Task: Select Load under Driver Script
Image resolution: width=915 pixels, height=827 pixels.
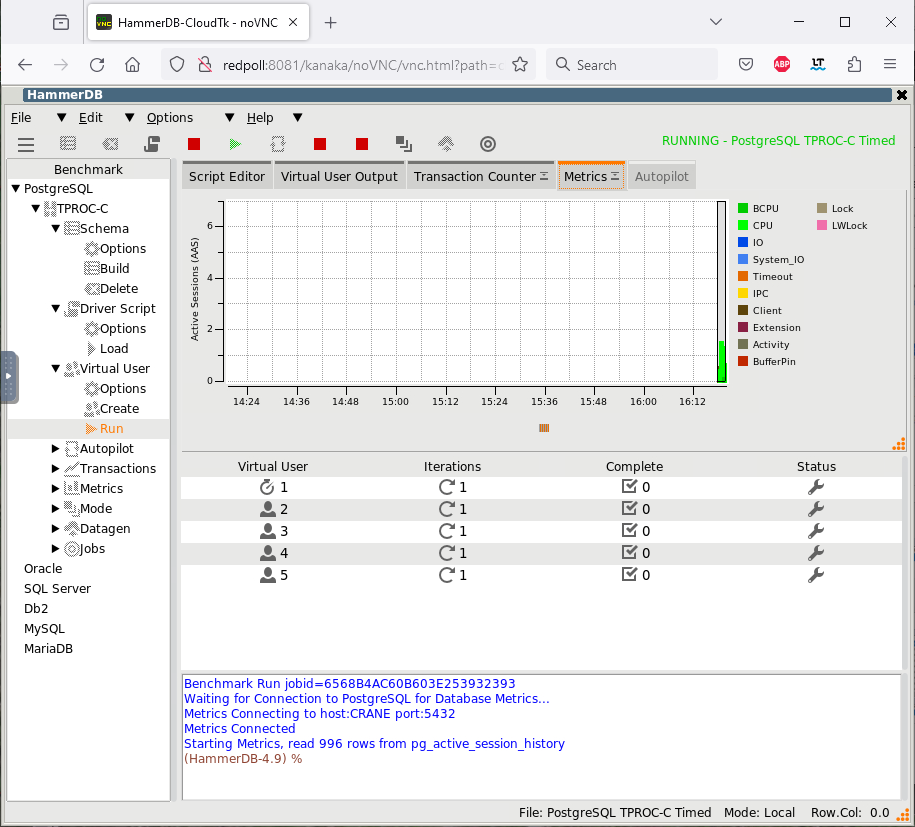Action: click(x=114, y=348)
